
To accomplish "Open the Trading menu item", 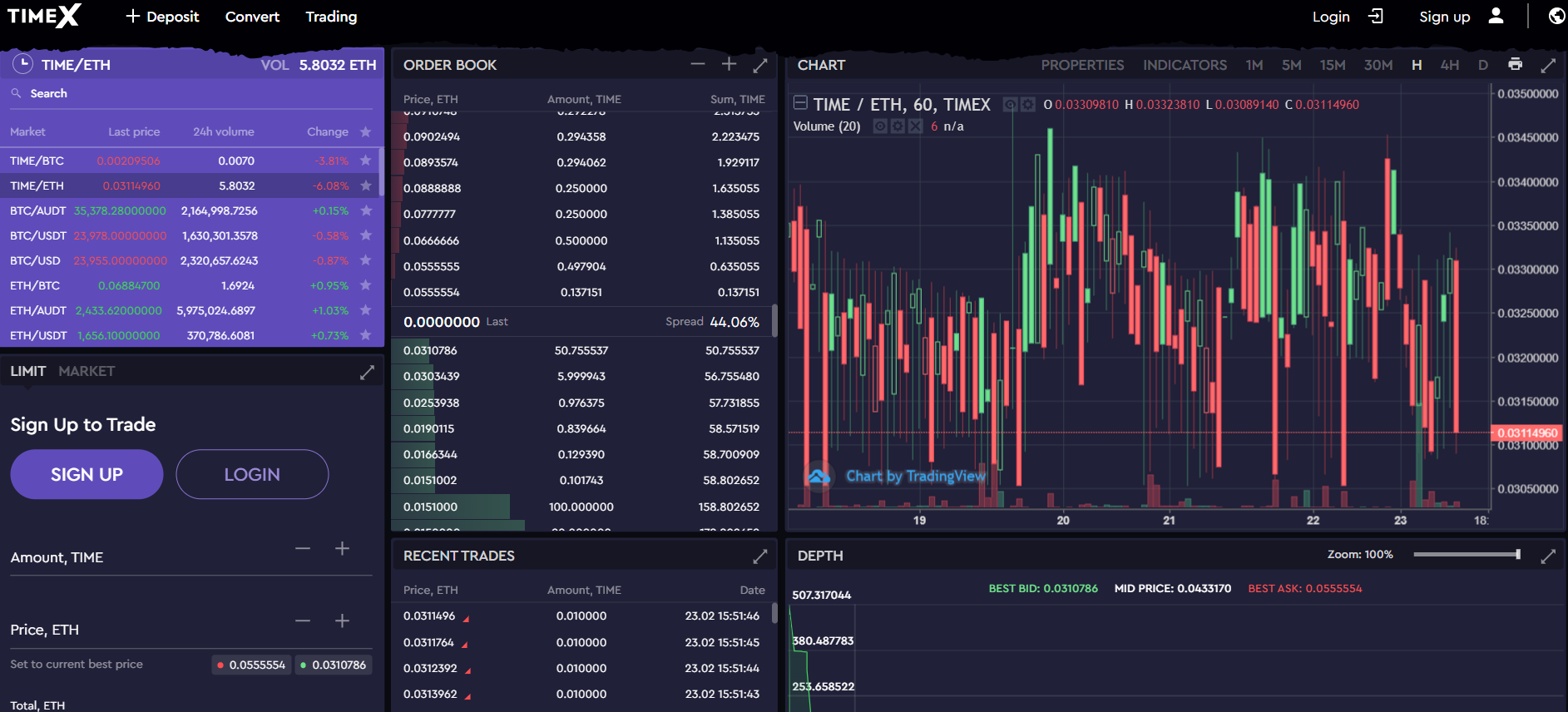I will [331, 17].
